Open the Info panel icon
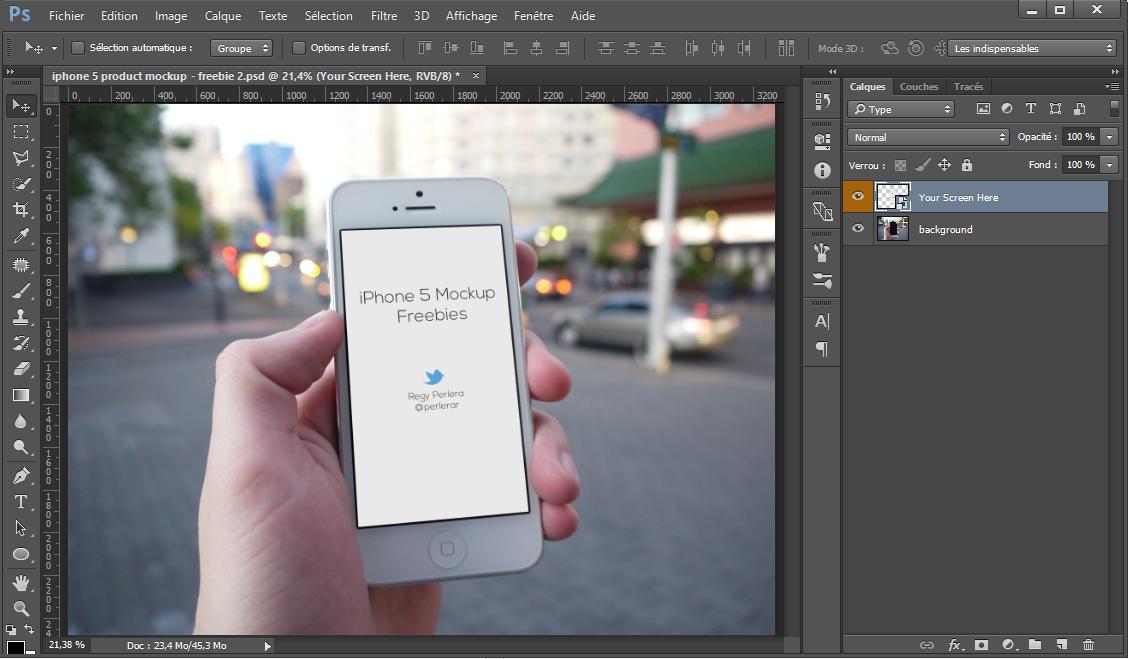Viewport: 1128px width, 659px height. (x=822, y=171)
